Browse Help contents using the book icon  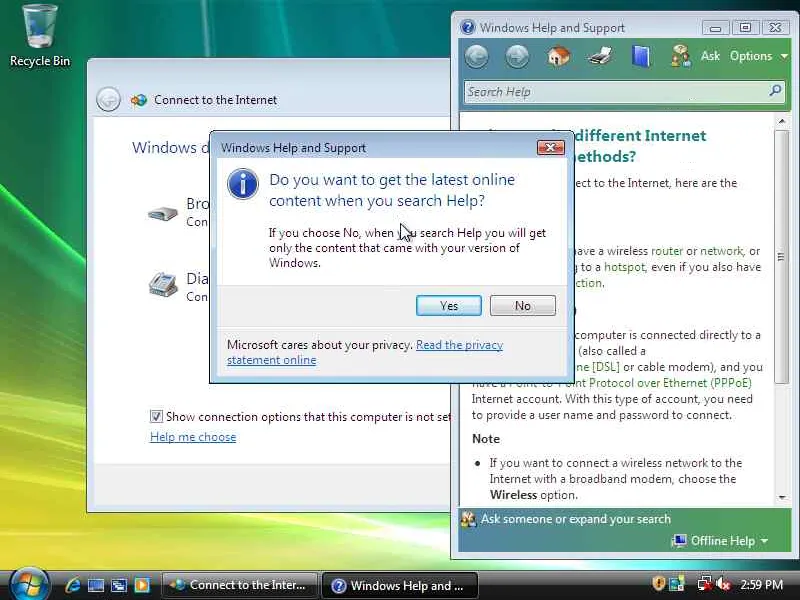click(640, 56)
